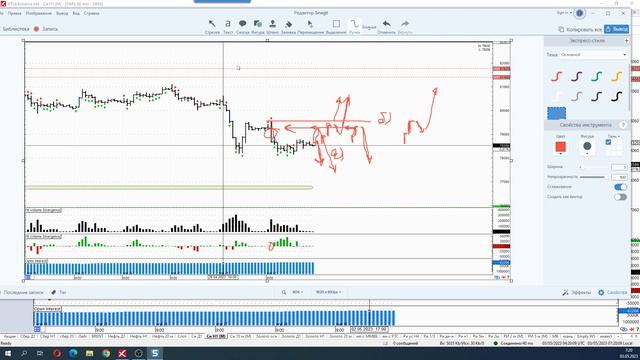Image resolution: width=640 pixels, height=360 pixels.
Task: Click taskbar search magnifier
Action: (24, 353)
